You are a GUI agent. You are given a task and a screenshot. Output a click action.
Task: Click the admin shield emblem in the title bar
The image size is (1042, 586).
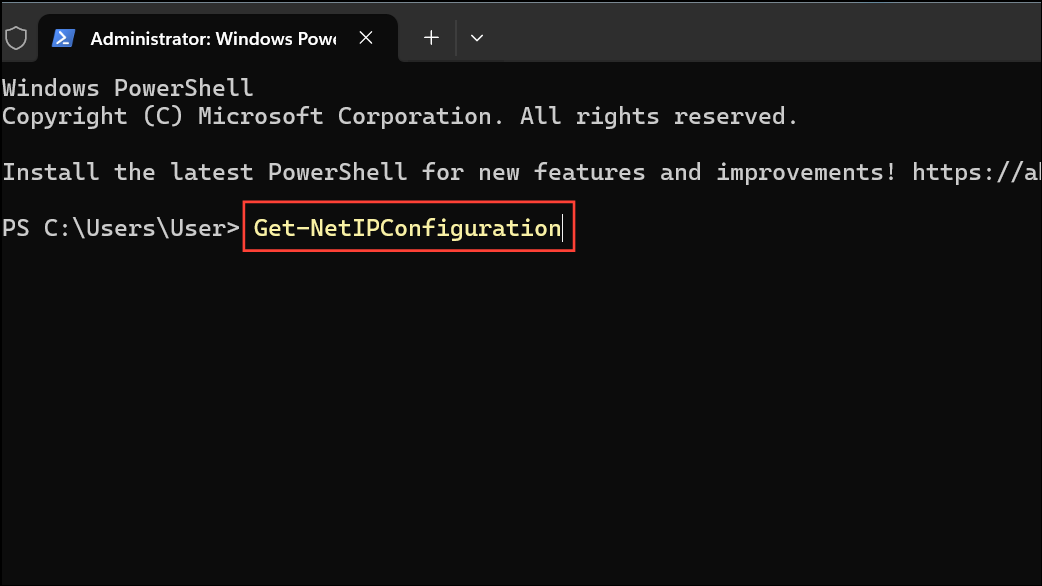(x=16, y=37)
